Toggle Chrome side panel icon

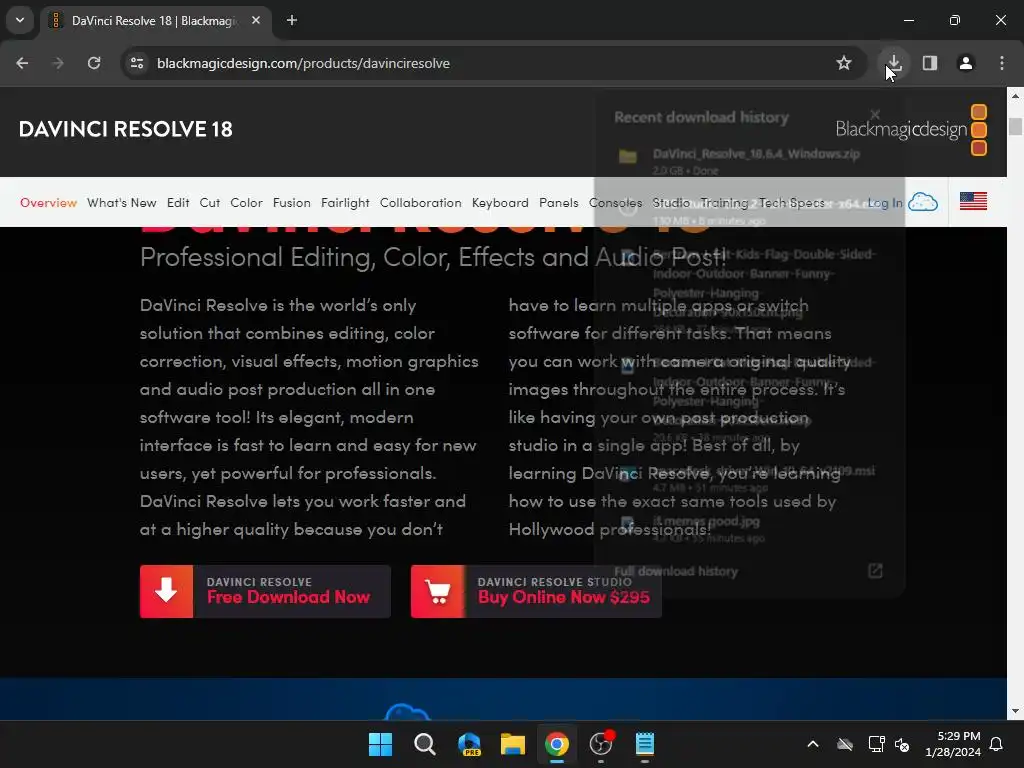point(930,63)
